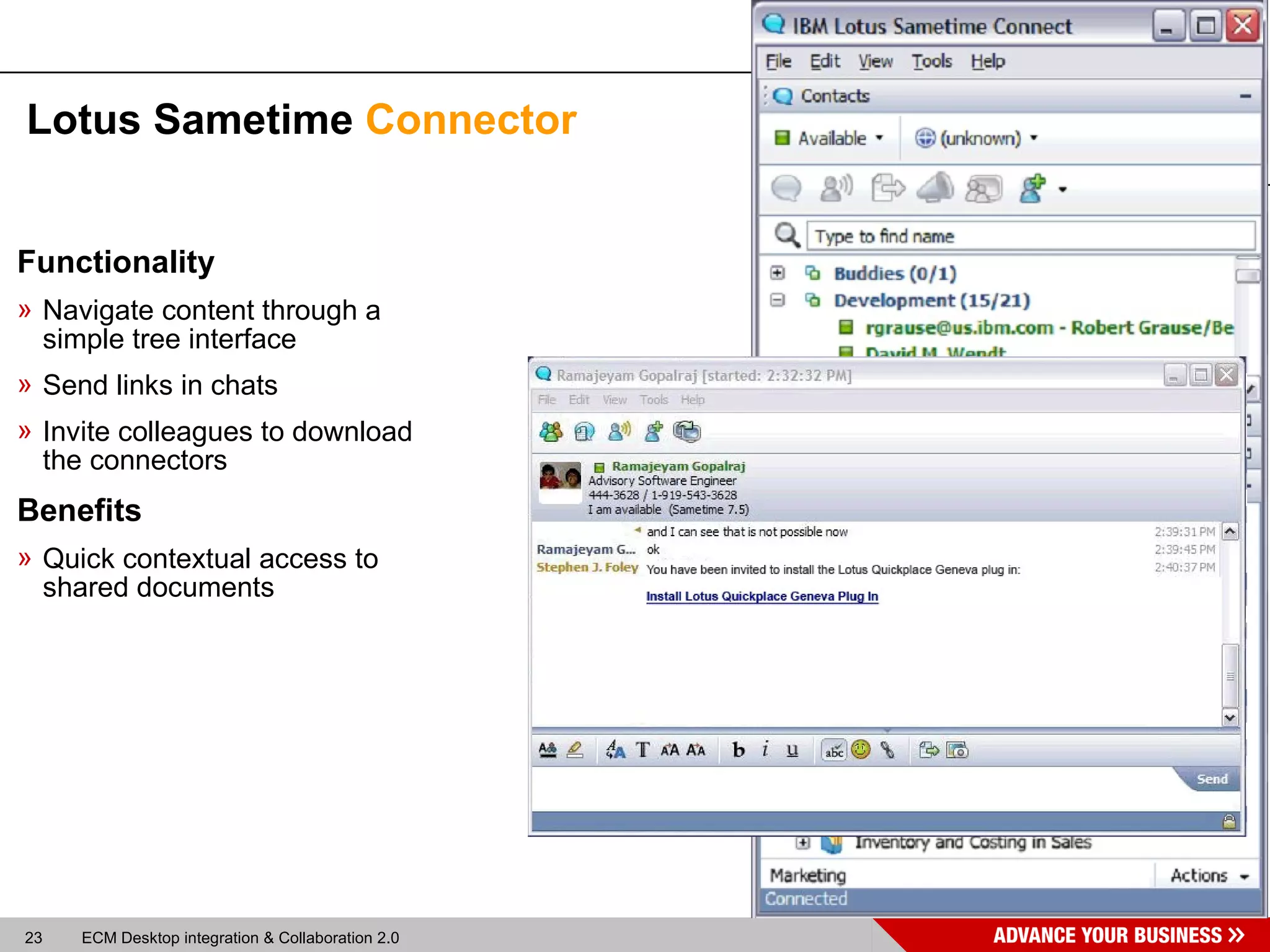1270x952 pixels.
Task: Click the send file icon in chat formatting bar
Action: click(929, 750)
